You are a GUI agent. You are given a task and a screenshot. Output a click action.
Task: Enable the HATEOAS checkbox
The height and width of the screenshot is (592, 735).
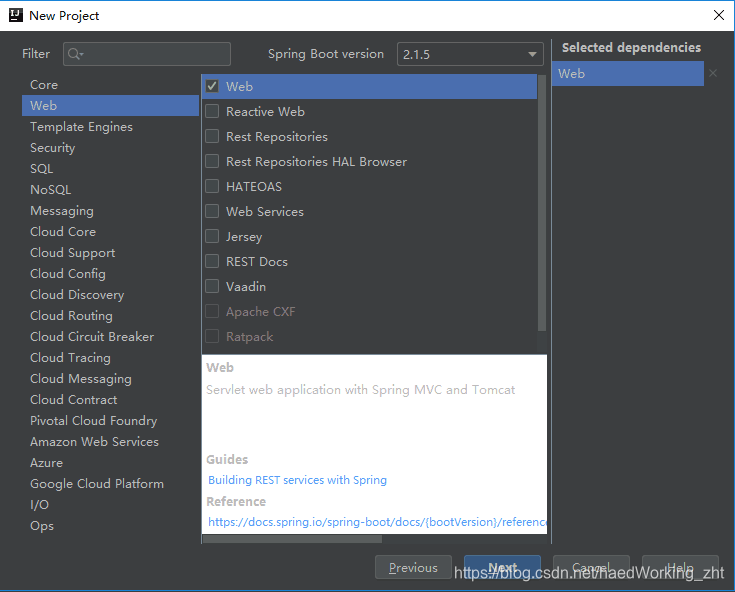pos(212,187)
